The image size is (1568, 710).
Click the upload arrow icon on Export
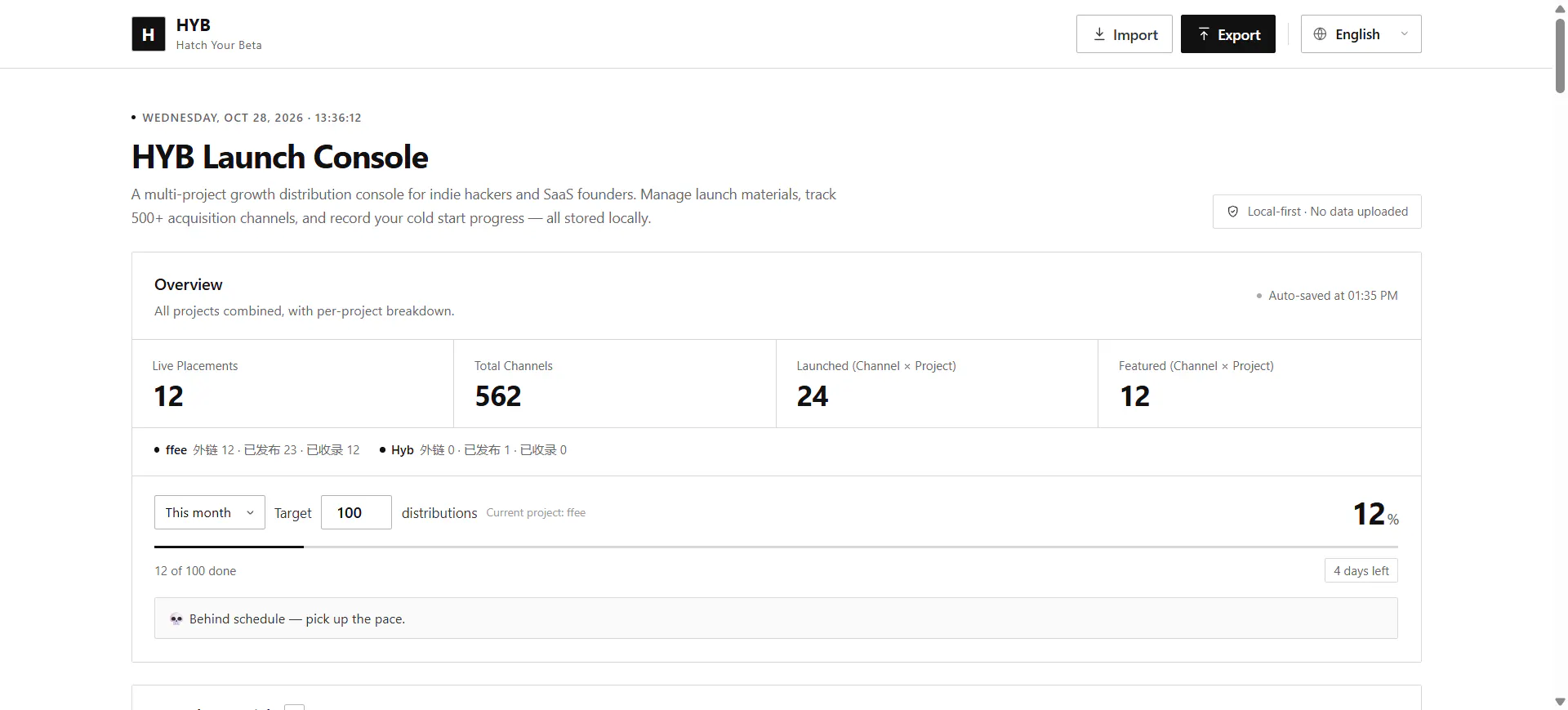[1204, 34]
